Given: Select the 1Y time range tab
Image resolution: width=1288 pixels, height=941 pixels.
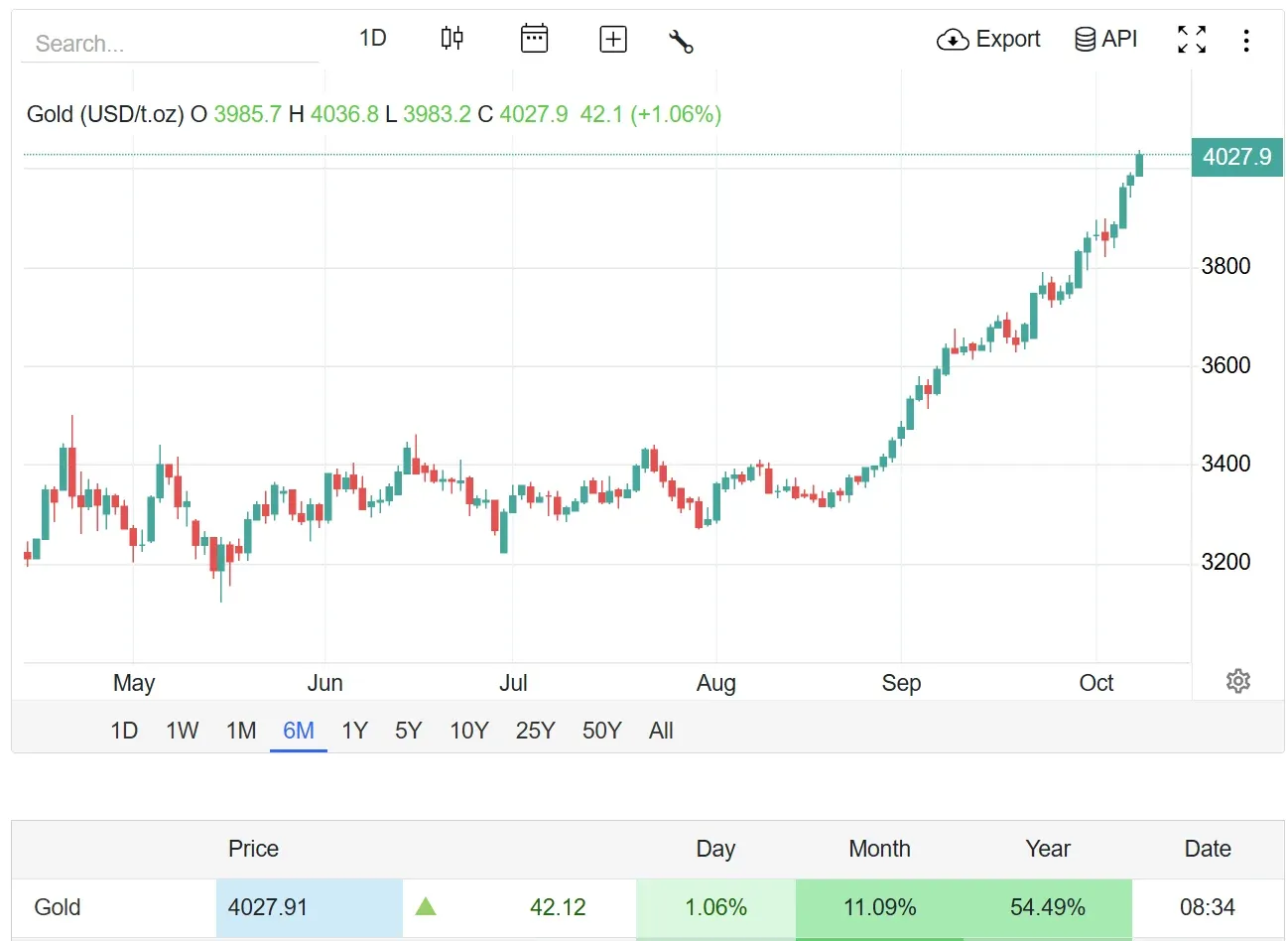Looking at the screenshot, I should coord(354,732).
